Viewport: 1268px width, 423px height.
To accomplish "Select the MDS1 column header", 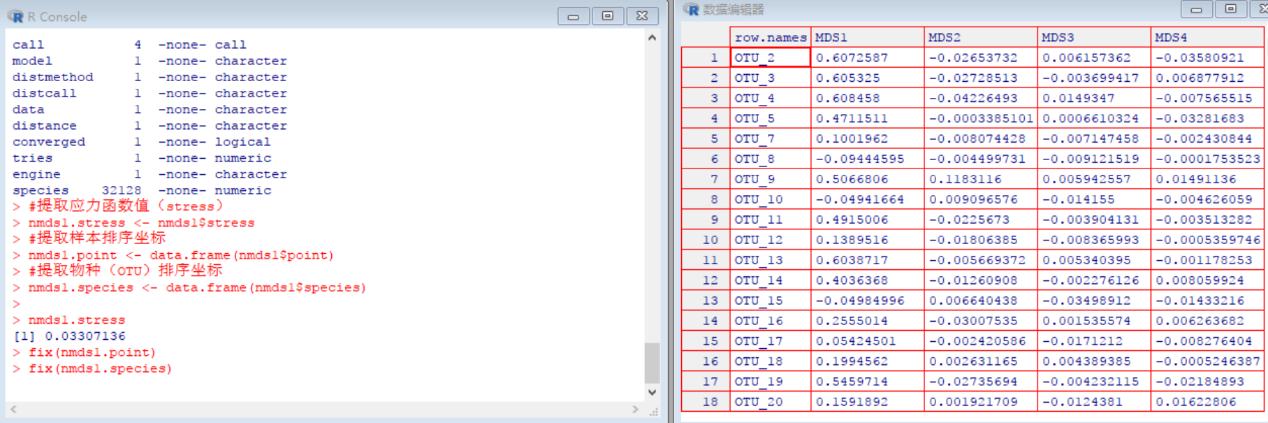I will pyautogui.click(x=867, y=37).
